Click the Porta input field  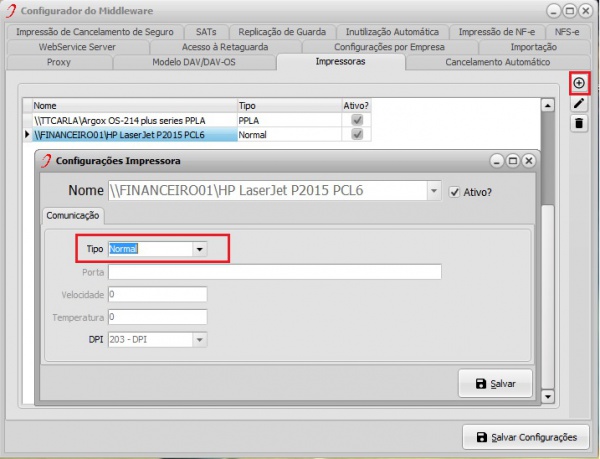pos(275,271)
